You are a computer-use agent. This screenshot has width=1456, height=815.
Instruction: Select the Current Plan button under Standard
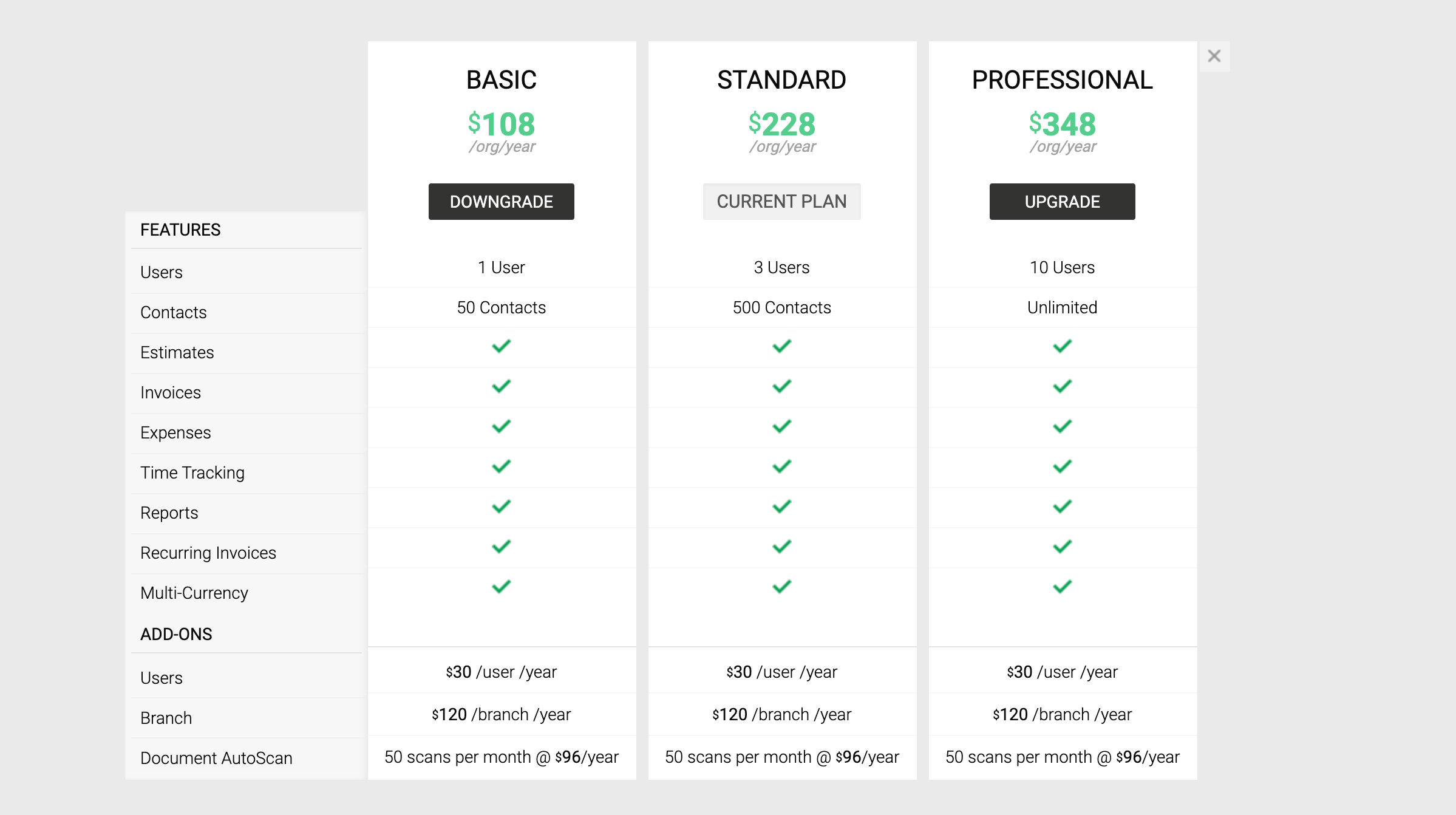(781, 201)
